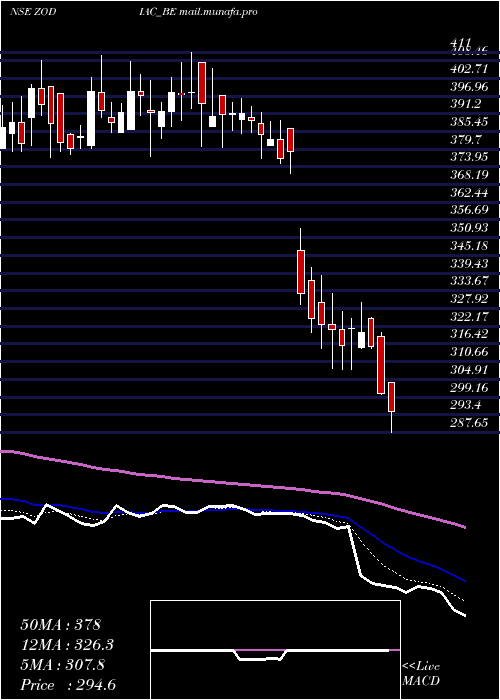Click the 293.4 price axis label

click(466, 404)
